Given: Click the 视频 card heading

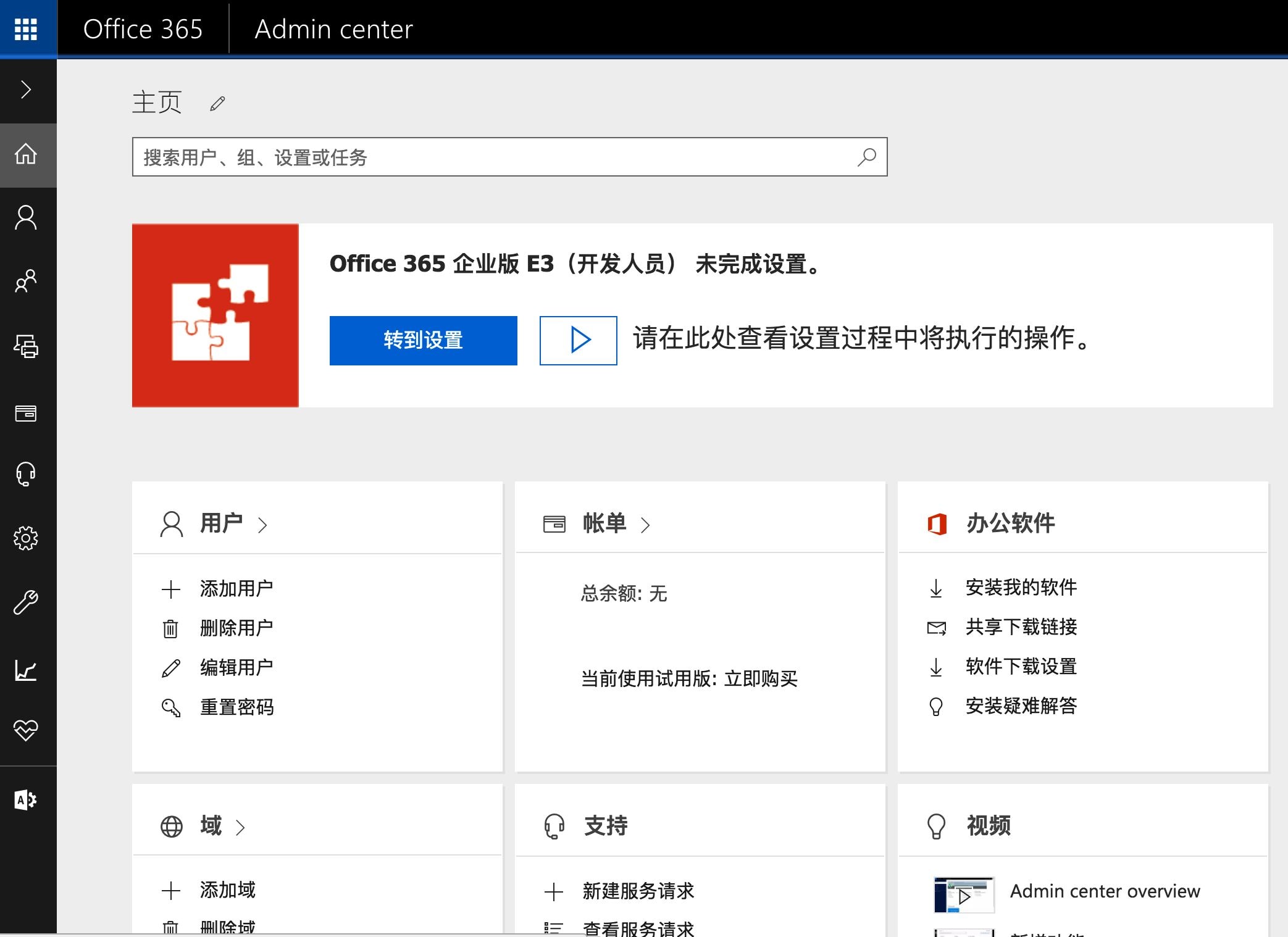Looking at the screenshot, I should pos(989,826).
